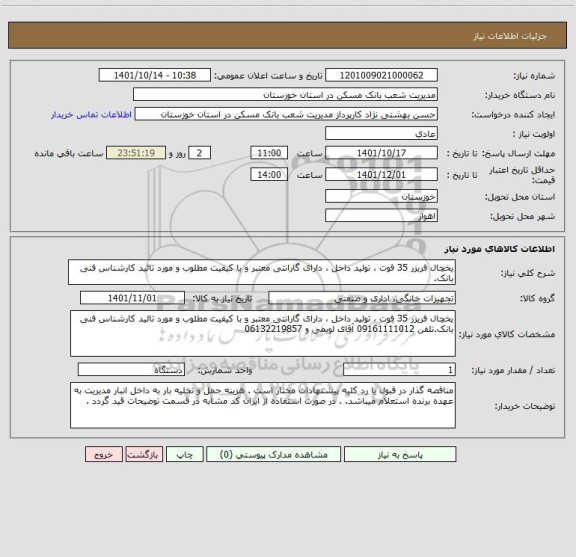Screen dimensions: 576x557
Task: Click the ساعت label beside 11:00
Action: (x=309, y=153)
